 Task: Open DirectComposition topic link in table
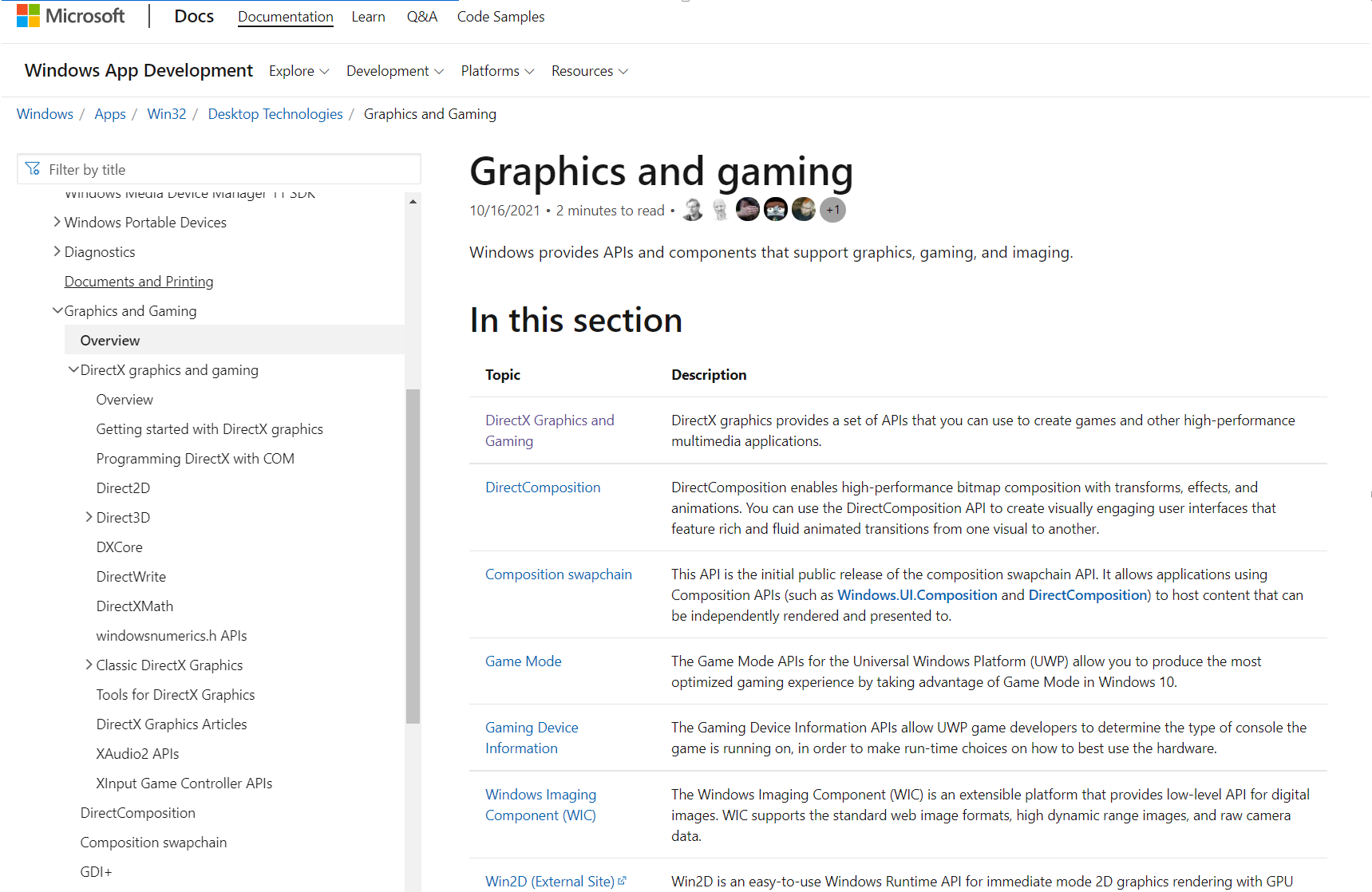[543, 487]
